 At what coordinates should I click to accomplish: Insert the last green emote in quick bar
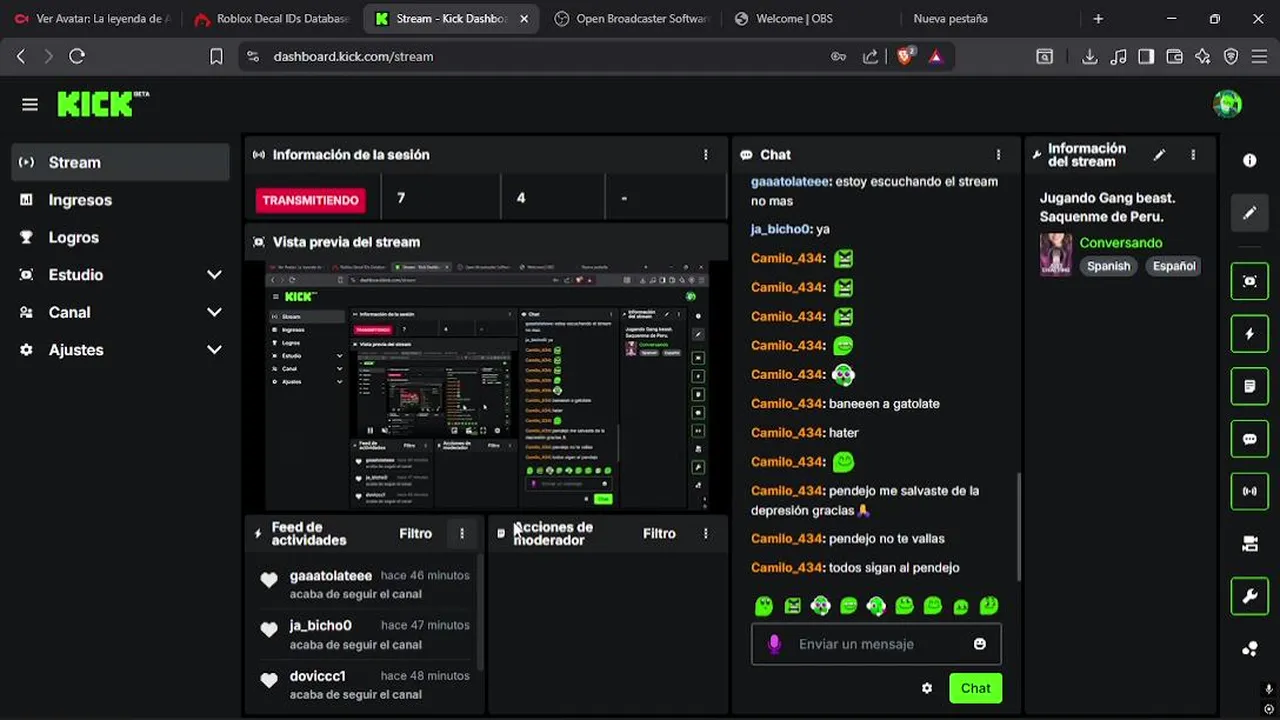[988, 606]
